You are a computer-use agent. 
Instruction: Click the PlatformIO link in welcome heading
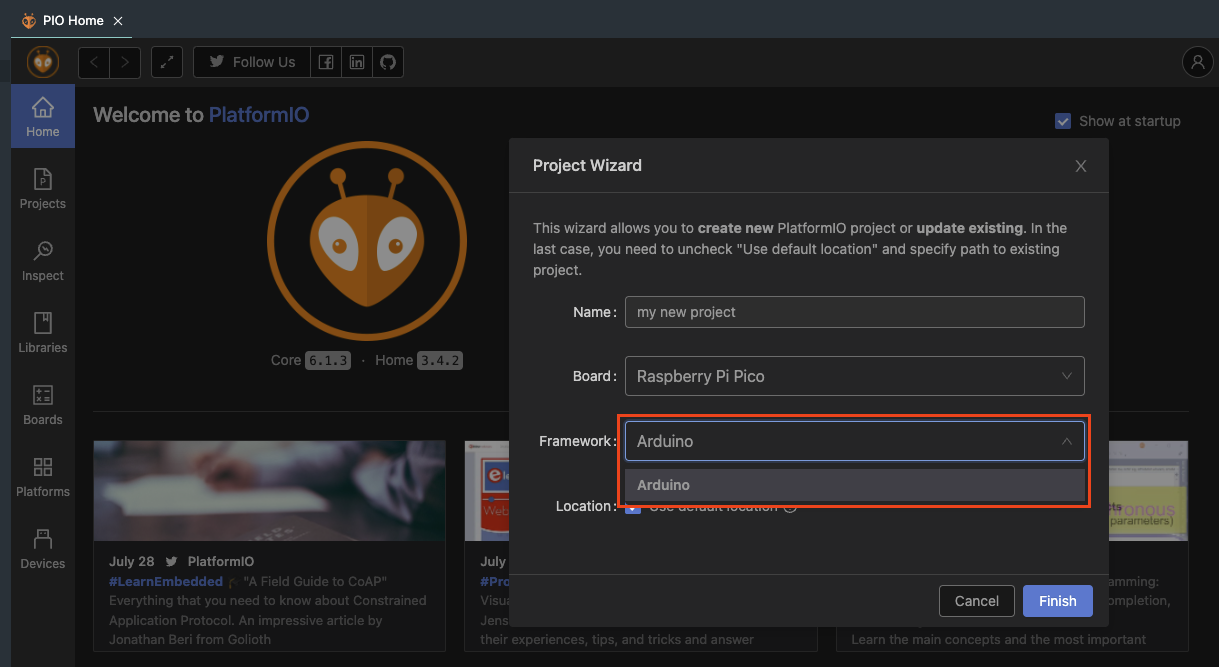point(259,115)
